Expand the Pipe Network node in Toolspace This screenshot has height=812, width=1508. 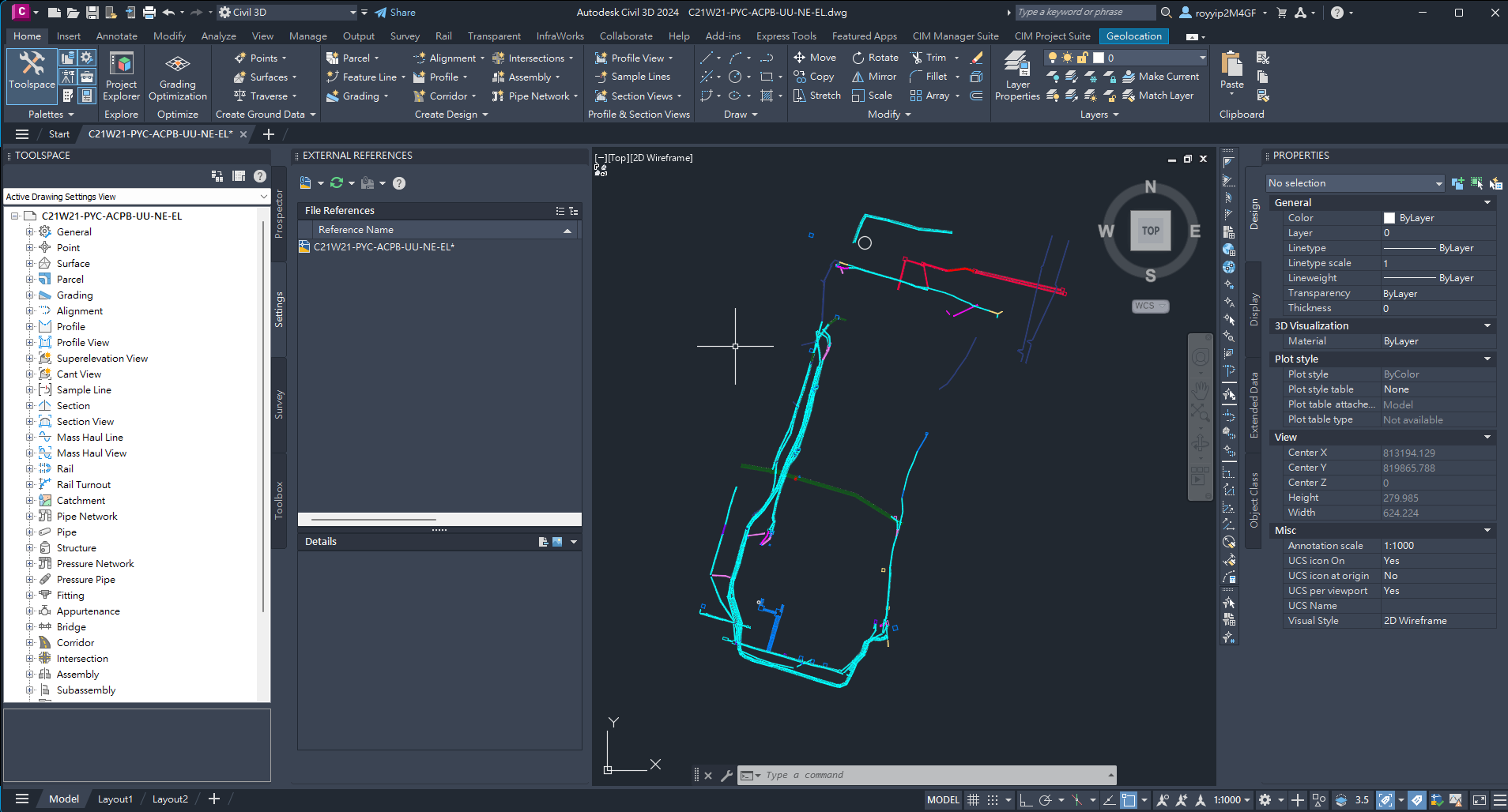(x=29, y=516)
